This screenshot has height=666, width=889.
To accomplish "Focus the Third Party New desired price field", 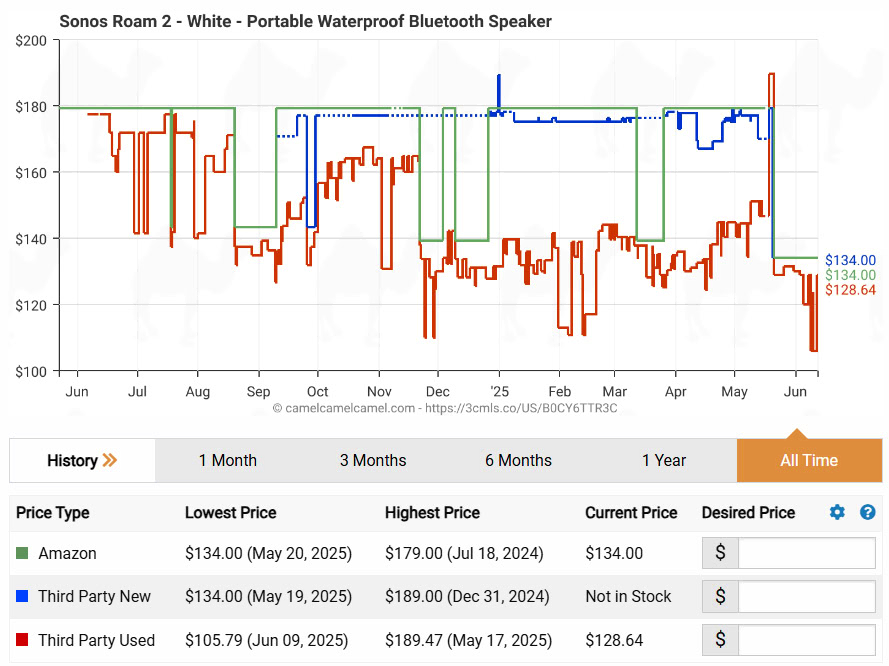I will [806, 597].
